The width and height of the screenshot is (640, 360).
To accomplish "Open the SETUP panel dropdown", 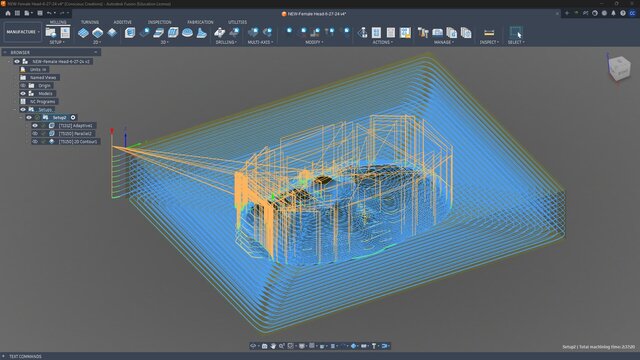I will coord(57,42).
